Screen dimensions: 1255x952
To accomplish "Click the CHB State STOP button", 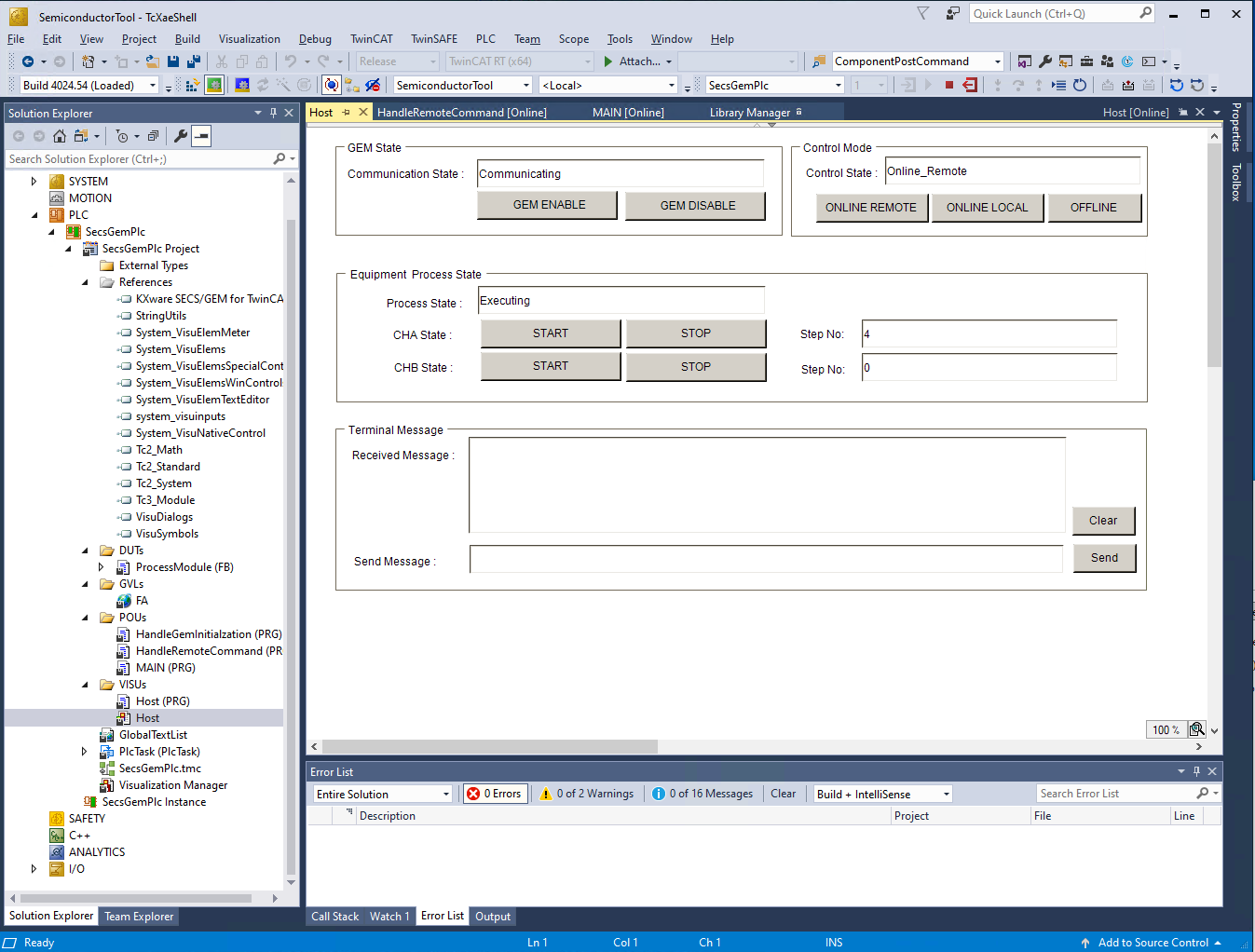I will tap(696, 367).
